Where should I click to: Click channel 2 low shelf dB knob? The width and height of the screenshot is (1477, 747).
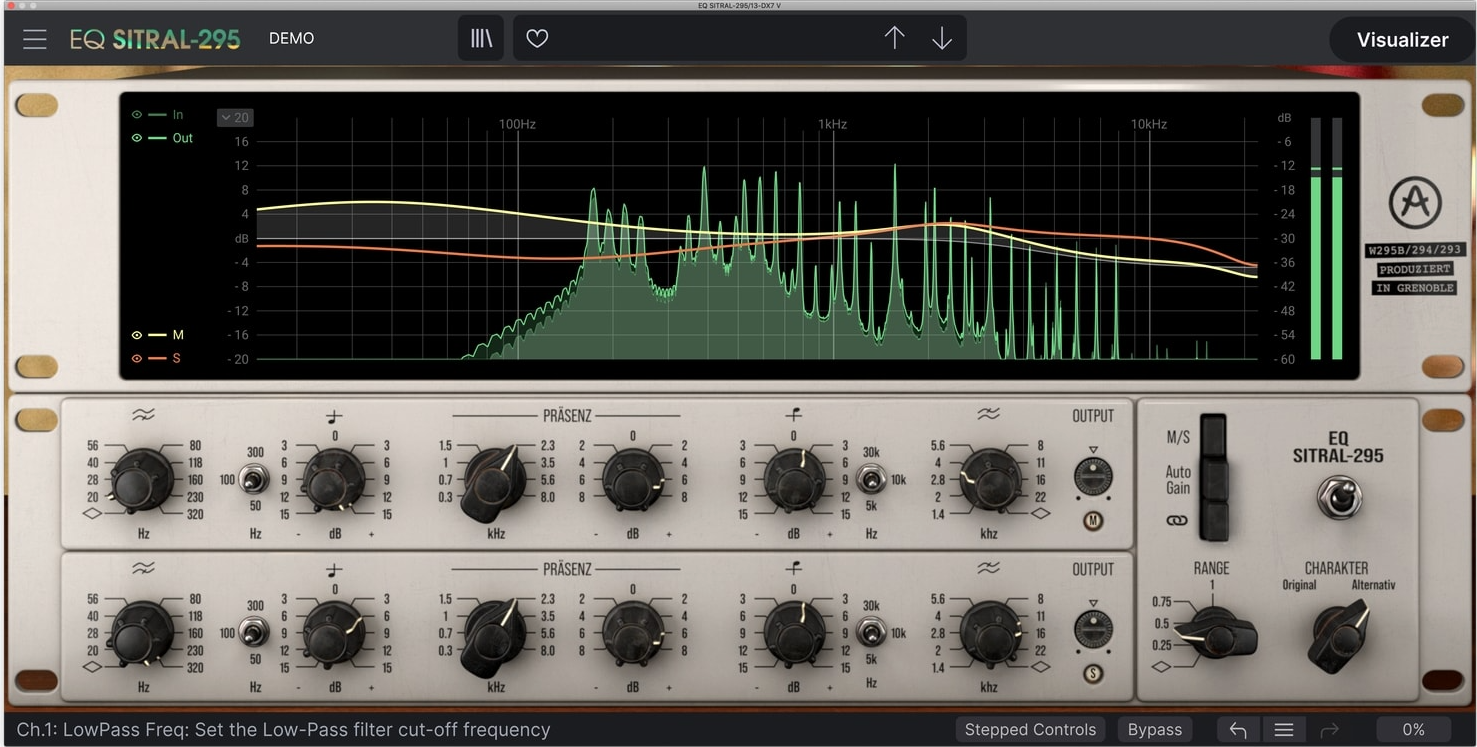click(x=334, y=632)
